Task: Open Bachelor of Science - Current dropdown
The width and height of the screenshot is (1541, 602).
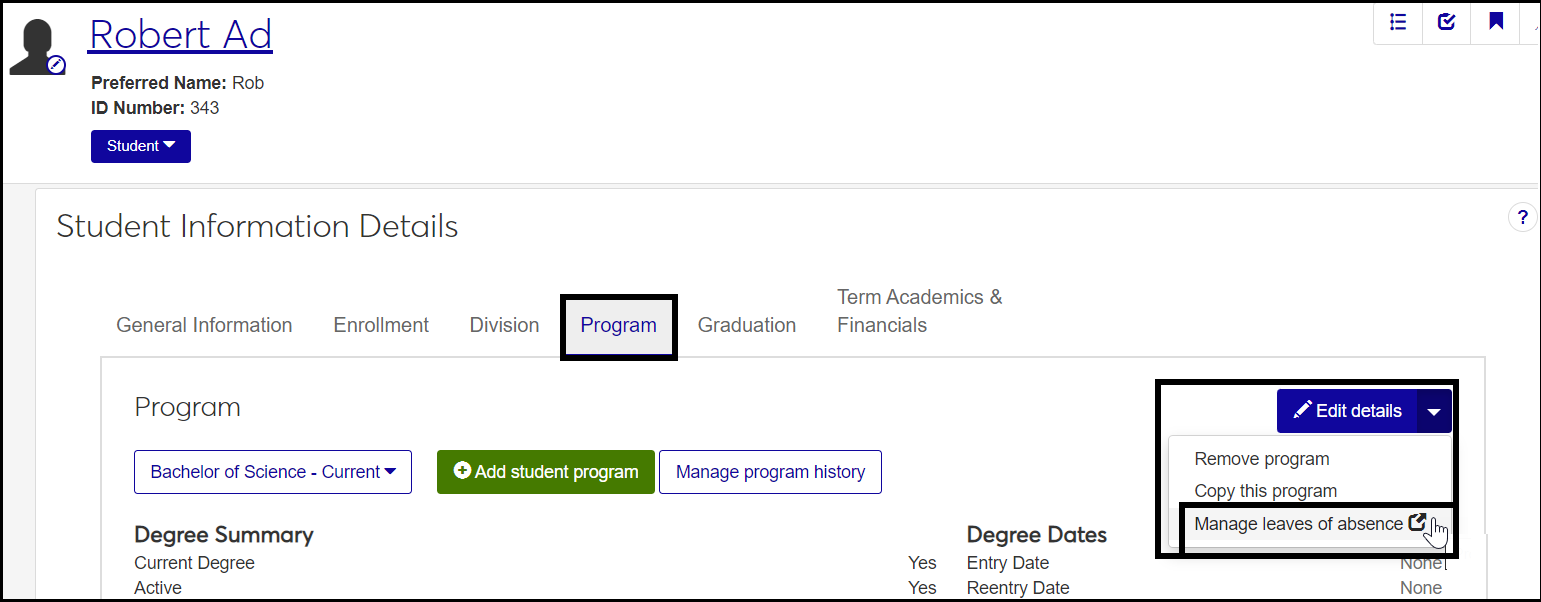Action: coord(273,472)
